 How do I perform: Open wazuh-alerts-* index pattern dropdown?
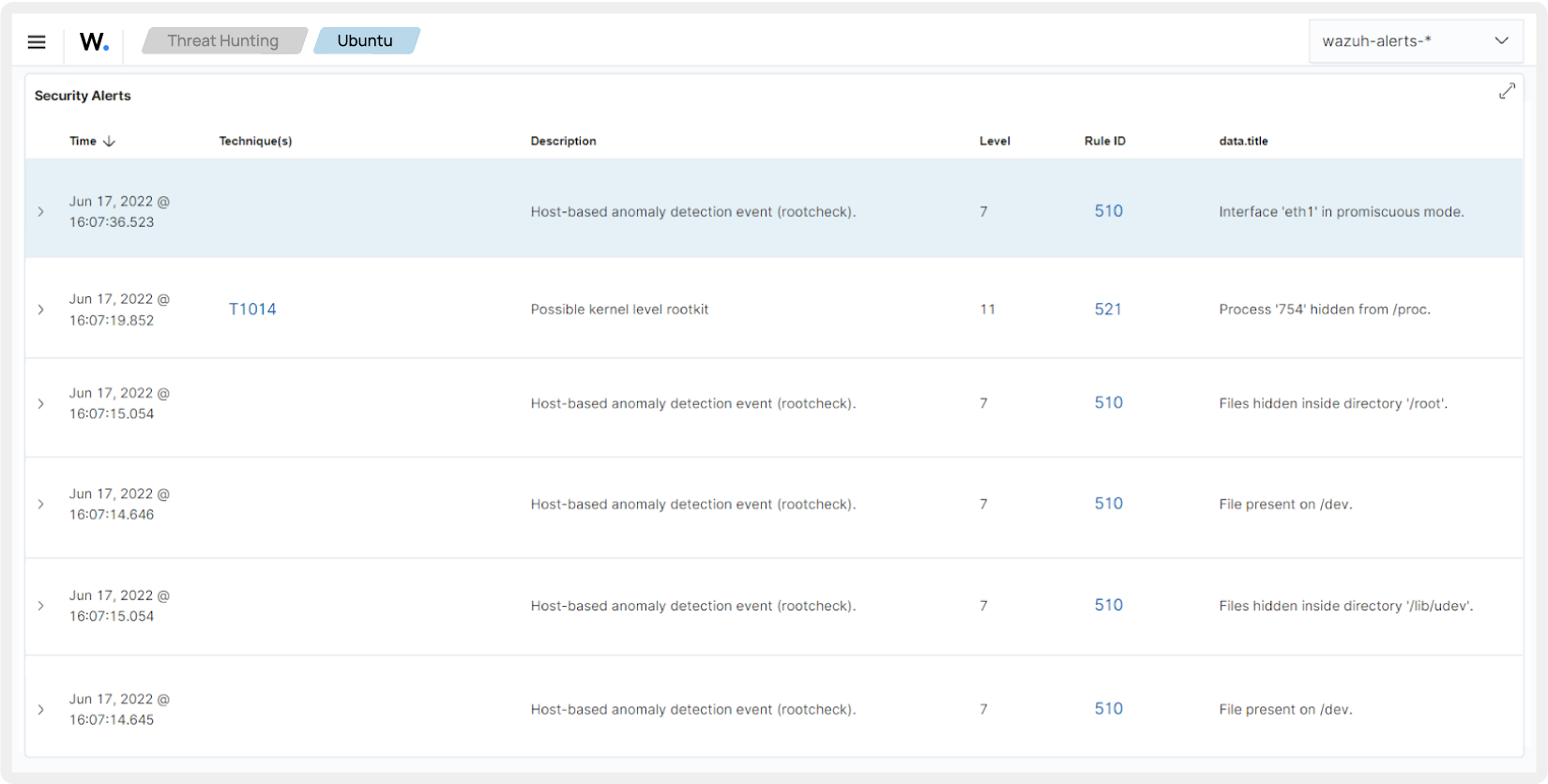tap(1416, 40)
